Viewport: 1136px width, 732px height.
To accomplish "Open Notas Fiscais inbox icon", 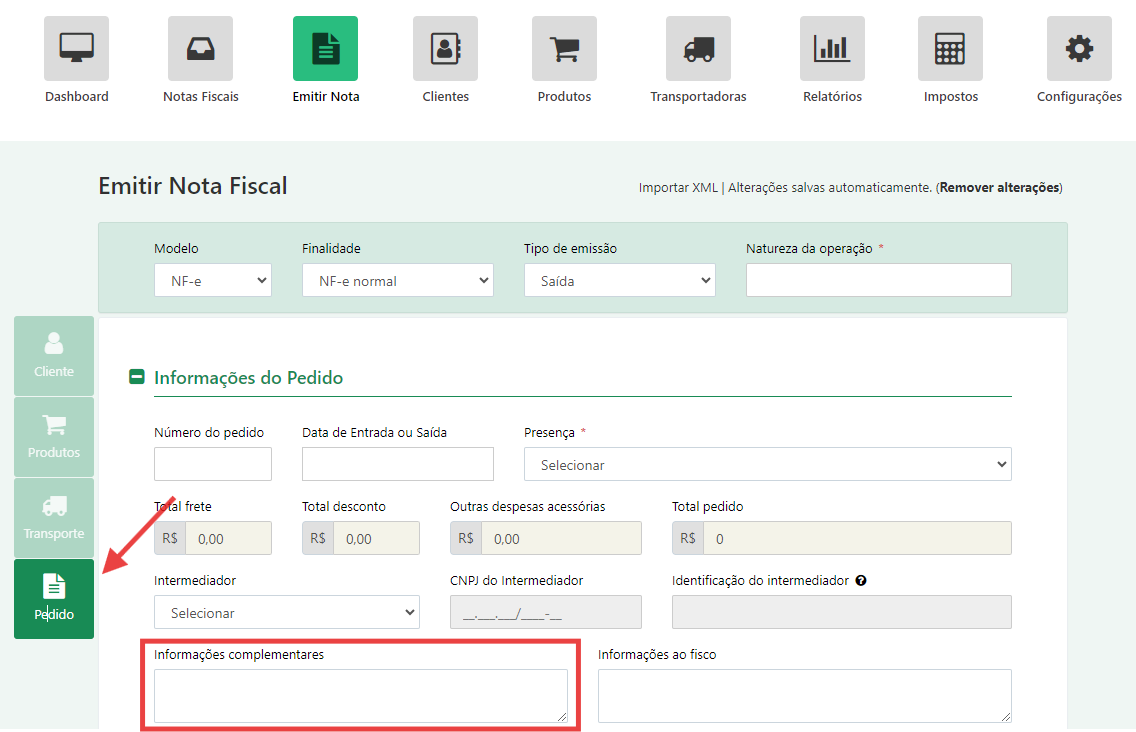I will [x=201, y=49].
